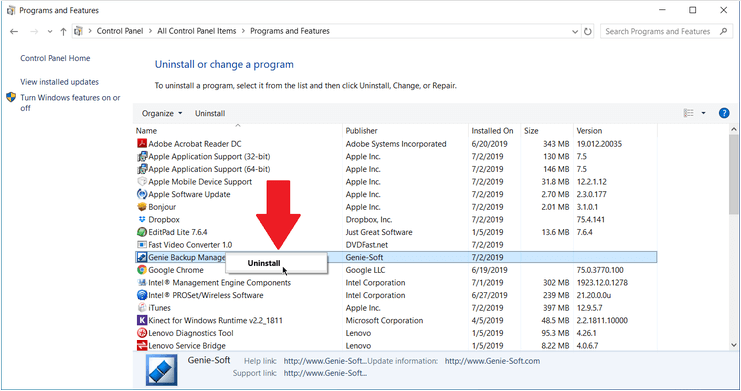741x391 pixels.
Task: Select the Lenovo Diagnostics Tool name
Action: point(191,333)
